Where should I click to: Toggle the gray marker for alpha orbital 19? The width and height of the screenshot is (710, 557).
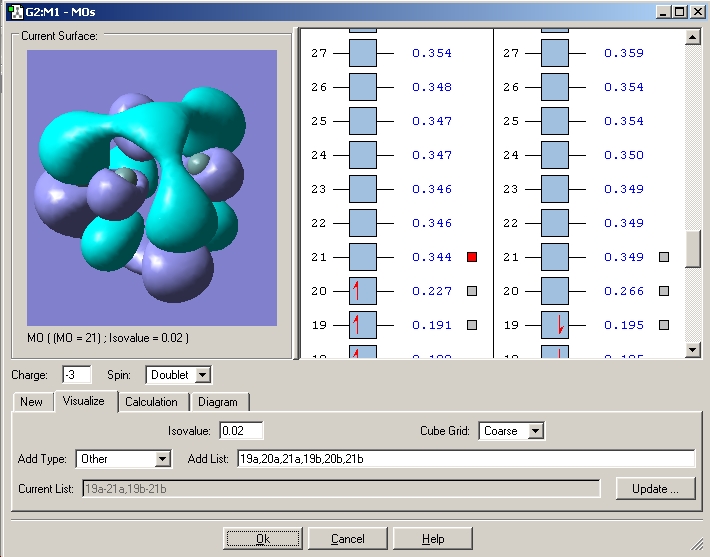[472, 325]
